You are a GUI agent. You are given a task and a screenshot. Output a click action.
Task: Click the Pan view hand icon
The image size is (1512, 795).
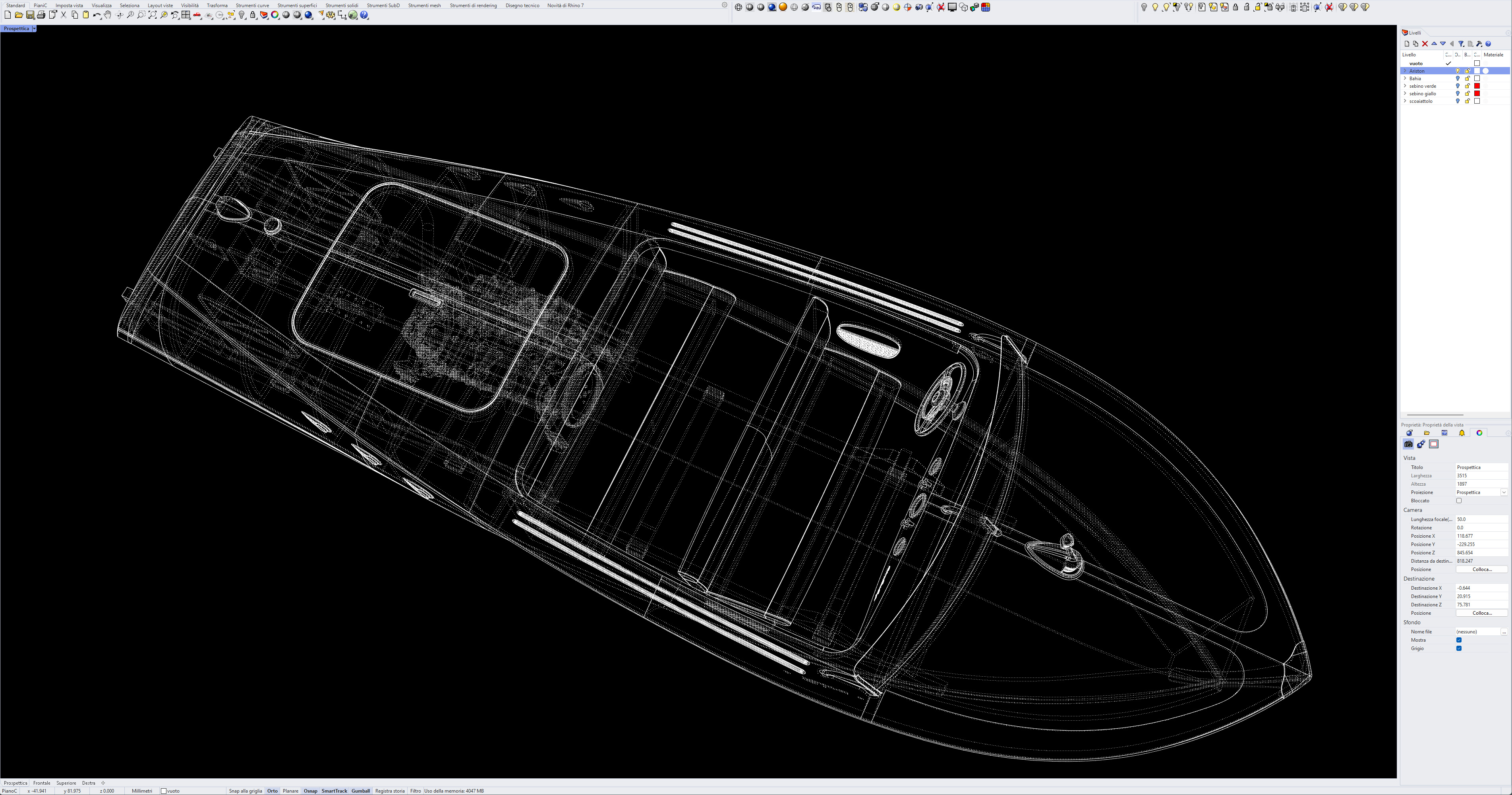108,15
